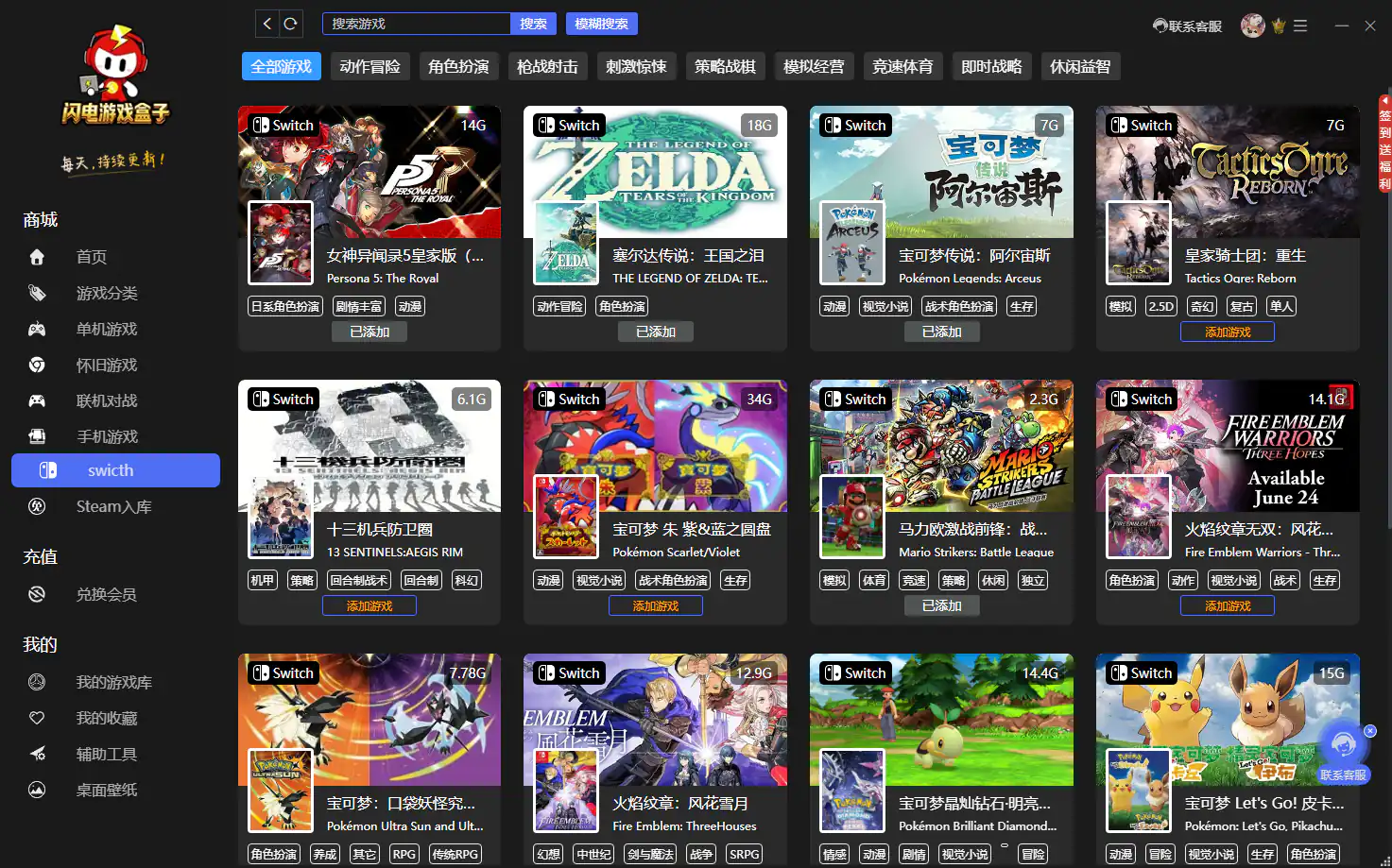Click 添加游戏 for Fire Emblem Warriors
This screenshot has width=1392, height=868.
[1228, 605]
